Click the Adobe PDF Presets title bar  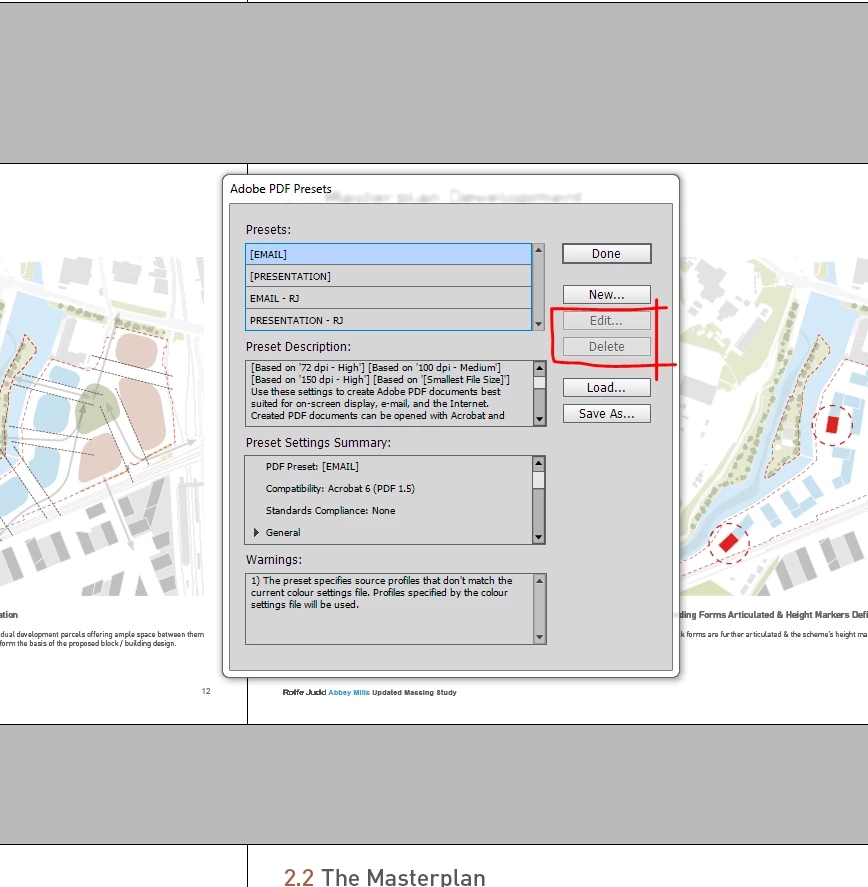click(x=451, y=189)
